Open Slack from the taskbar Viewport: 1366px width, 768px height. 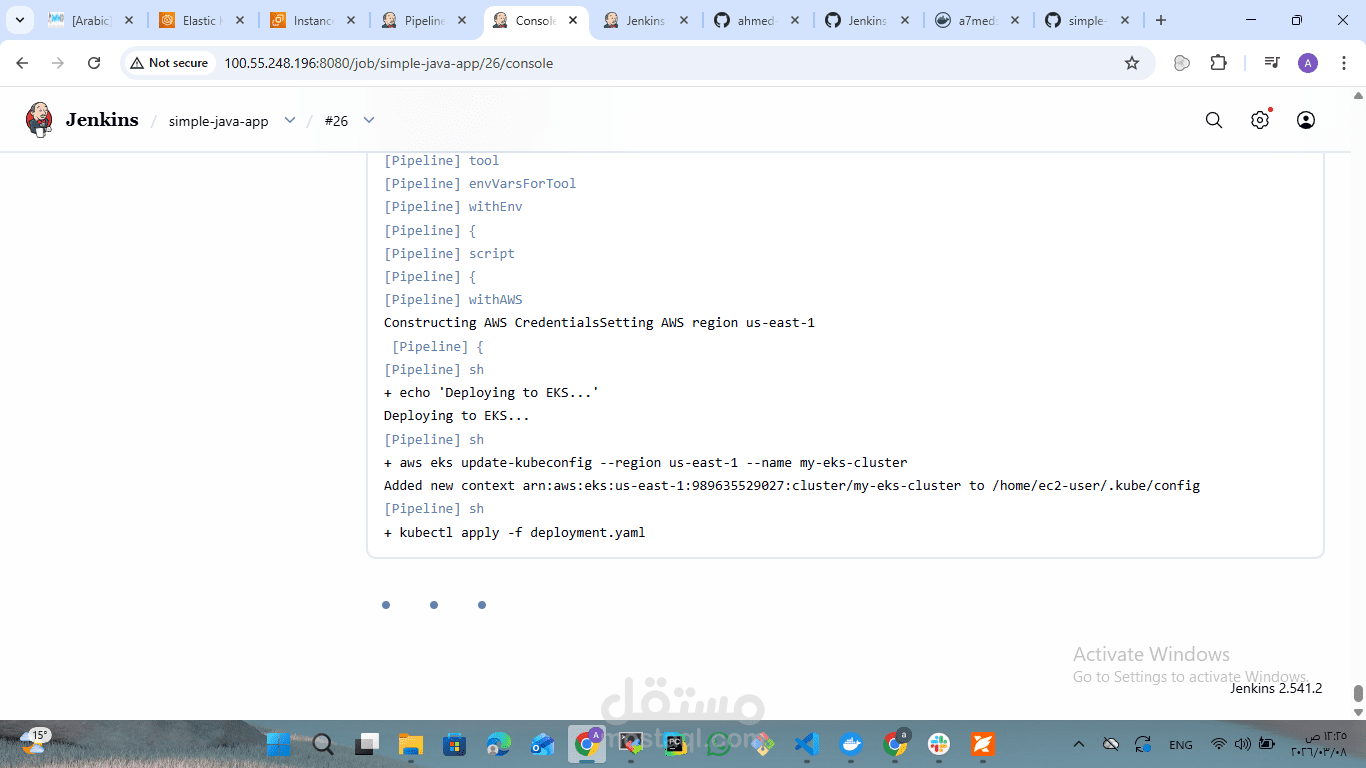(939, 744)
